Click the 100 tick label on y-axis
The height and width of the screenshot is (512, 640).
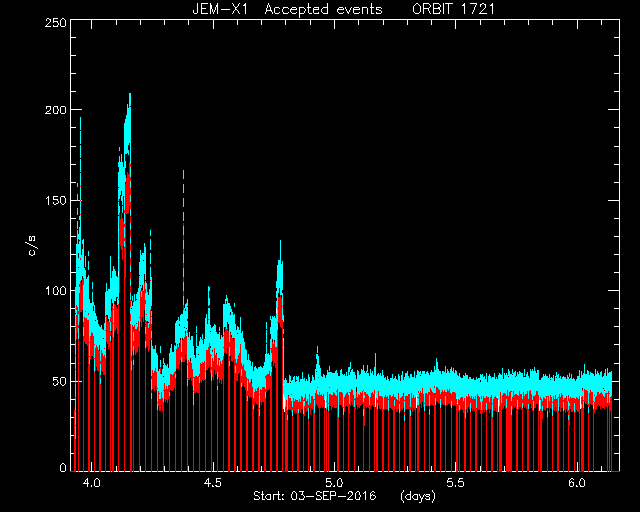[56, 291]
